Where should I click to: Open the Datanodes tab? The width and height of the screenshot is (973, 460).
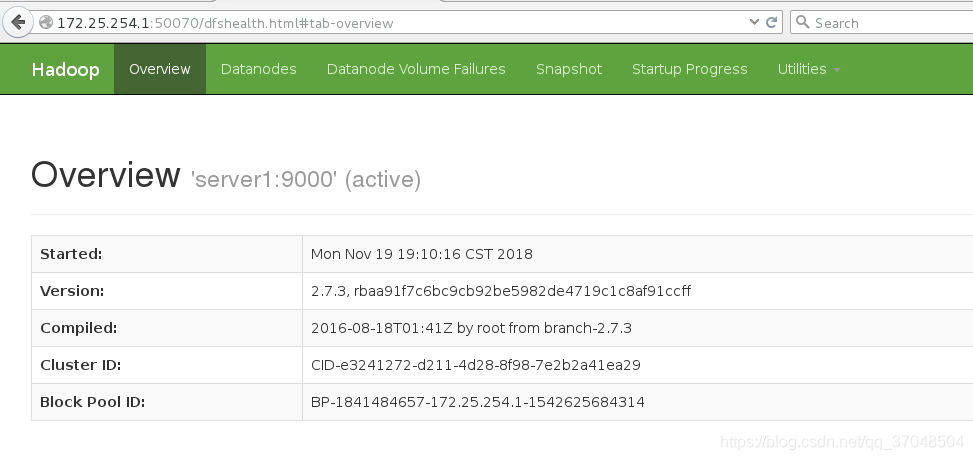[x=258, y=69]
